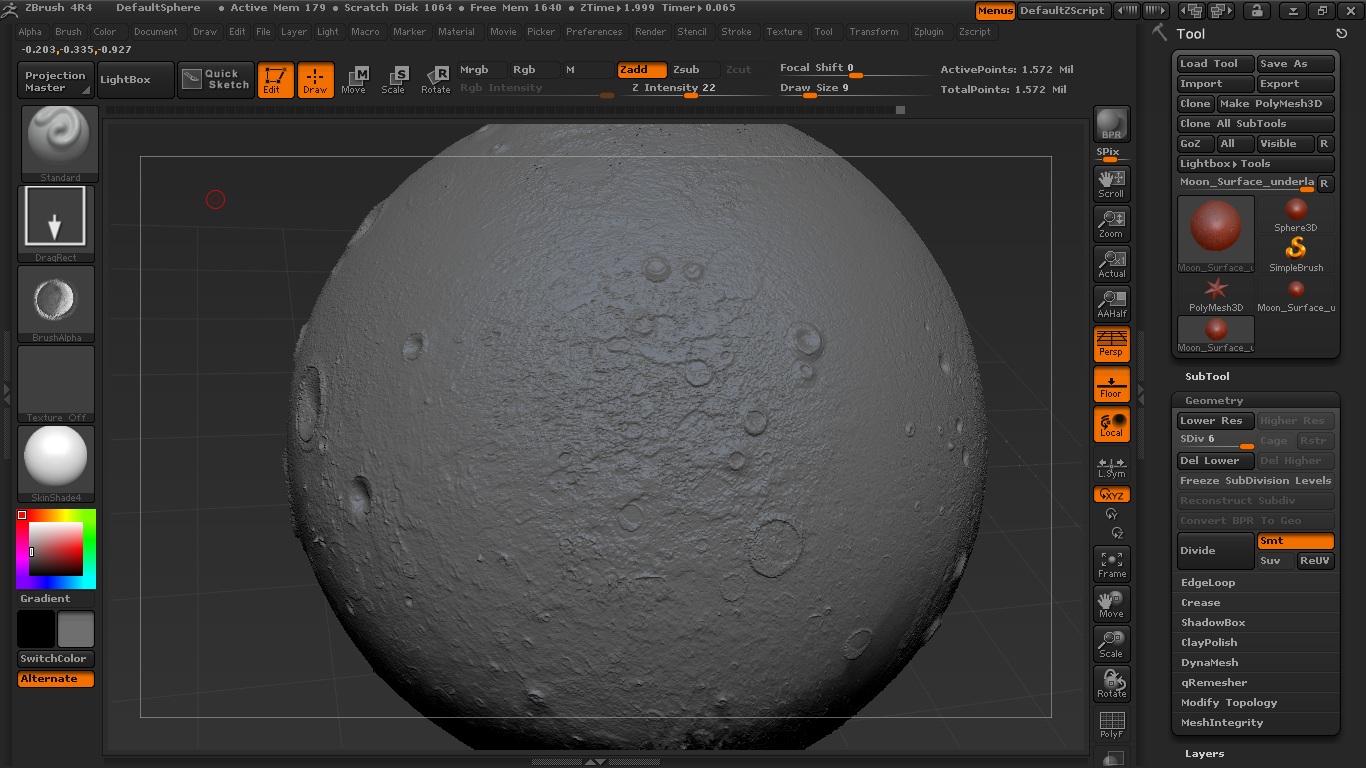The width and height of the screenshot is (1366, 768).
Task: Click the Zoom canvas icon
Action: 1111,223
